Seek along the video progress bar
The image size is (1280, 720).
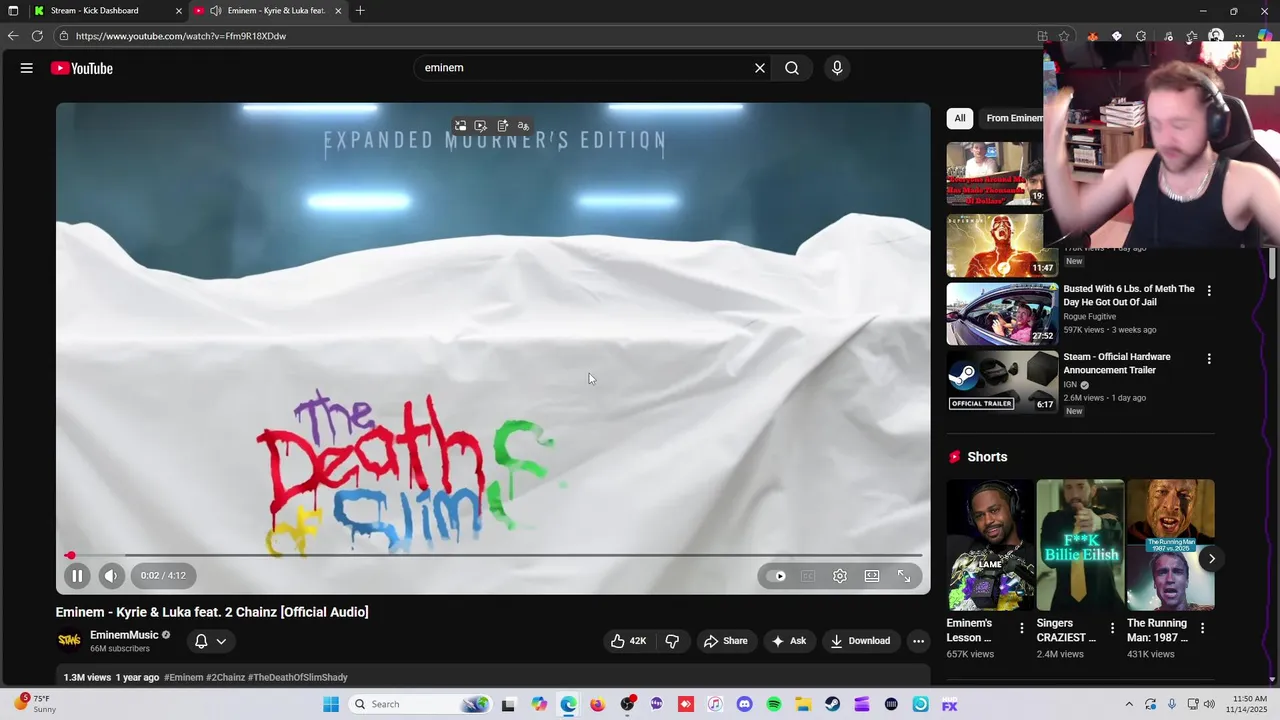[493, 555]
